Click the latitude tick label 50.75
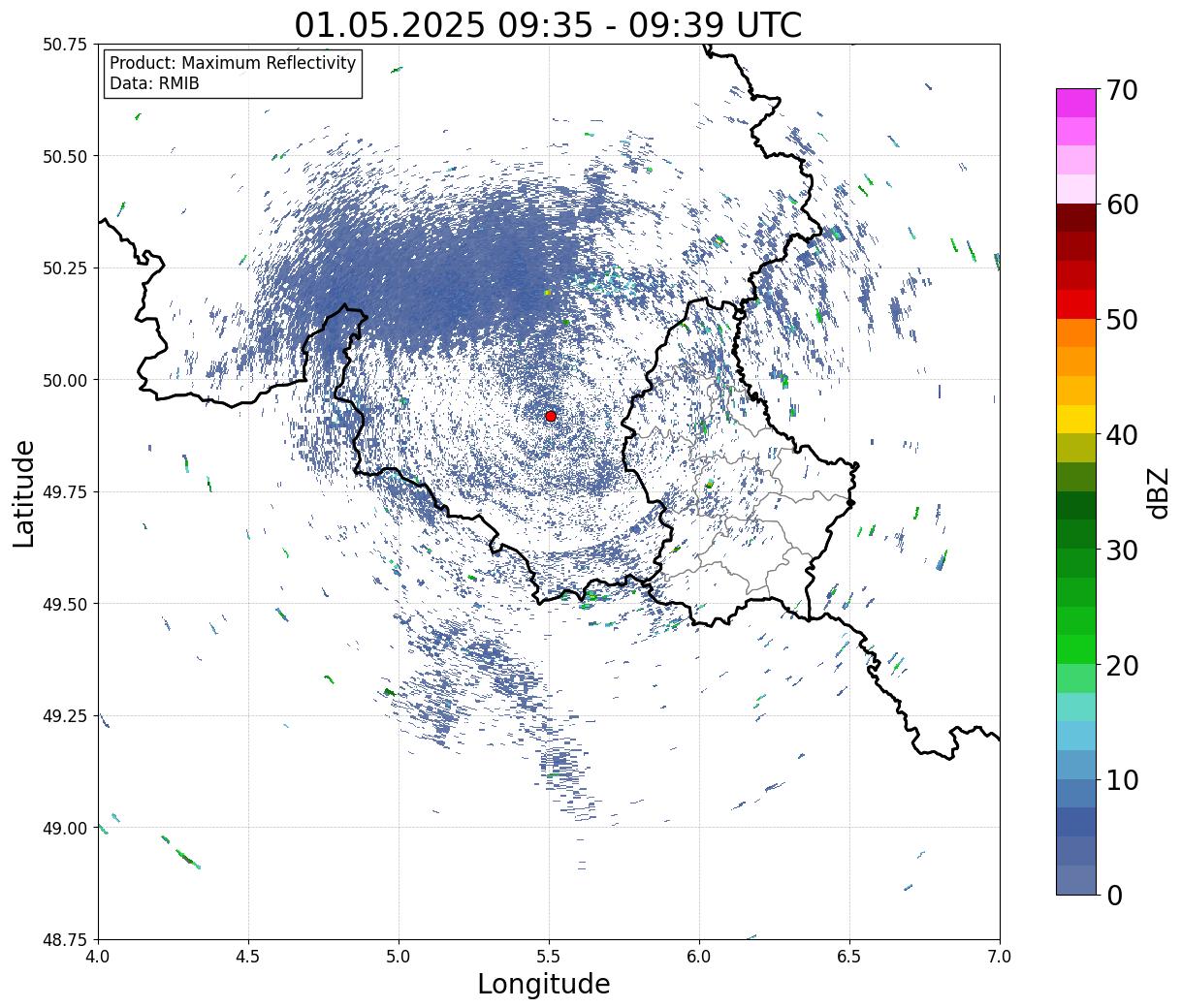 [65, 45]
